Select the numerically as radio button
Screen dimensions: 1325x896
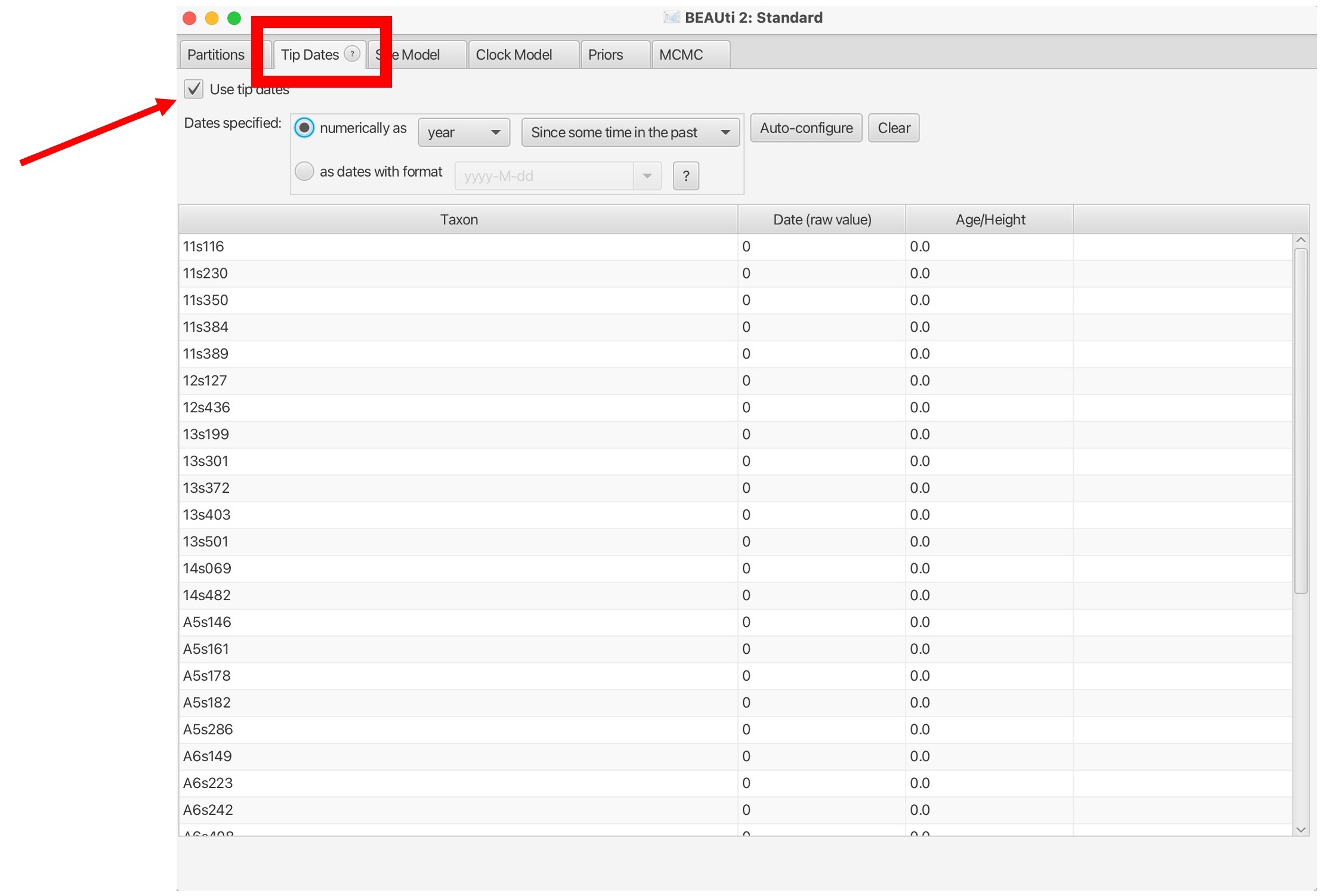pos(304,128)
